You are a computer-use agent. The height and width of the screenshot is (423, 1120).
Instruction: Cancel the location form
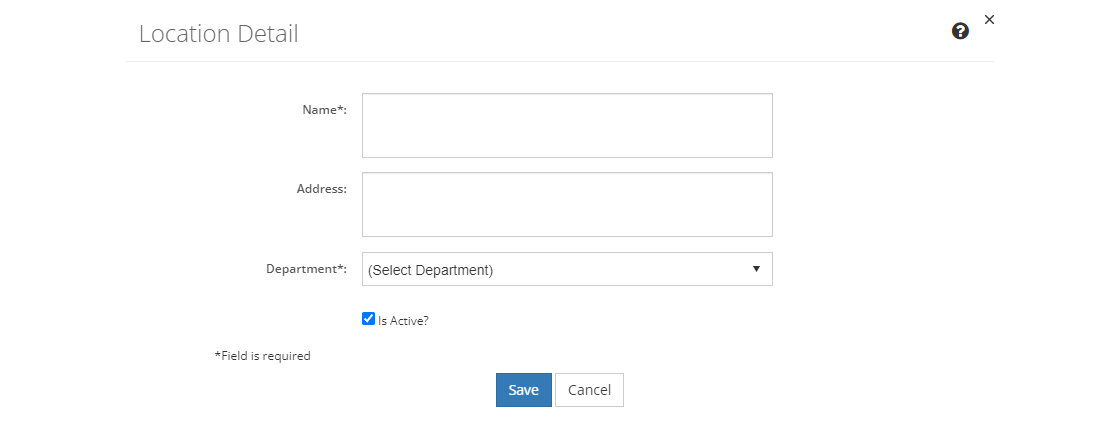coord(589,390)
